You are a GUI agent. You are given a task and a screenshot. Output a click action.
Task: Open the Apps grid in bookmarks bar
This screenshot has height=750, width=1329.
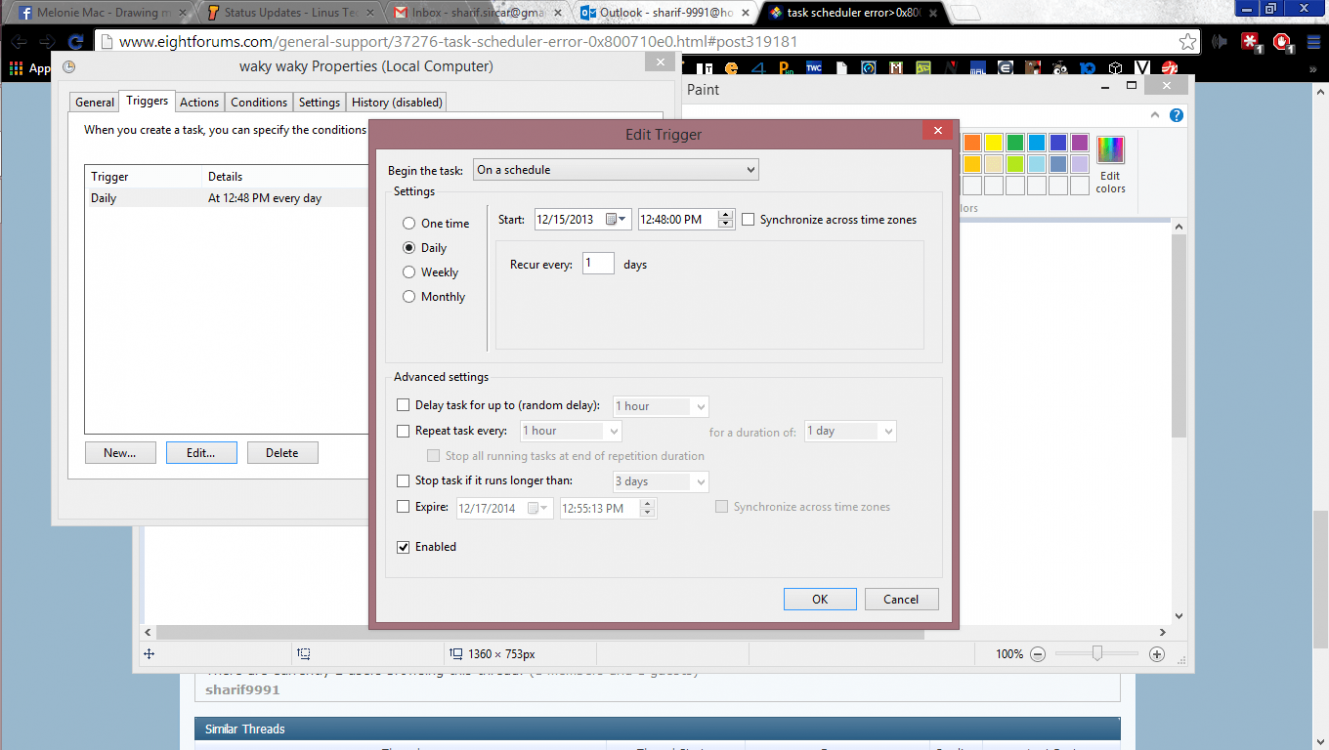[x=16, y=68]
